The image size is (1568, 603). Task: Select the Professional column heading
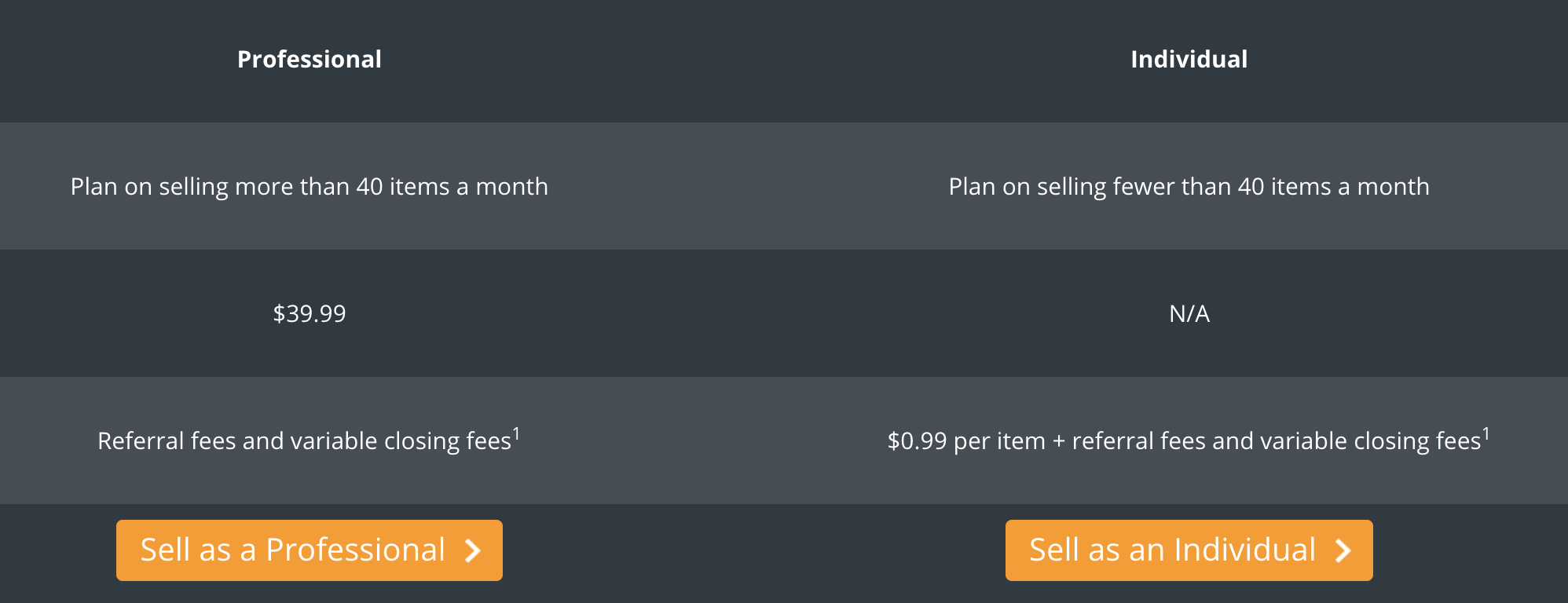click(310, 60)
